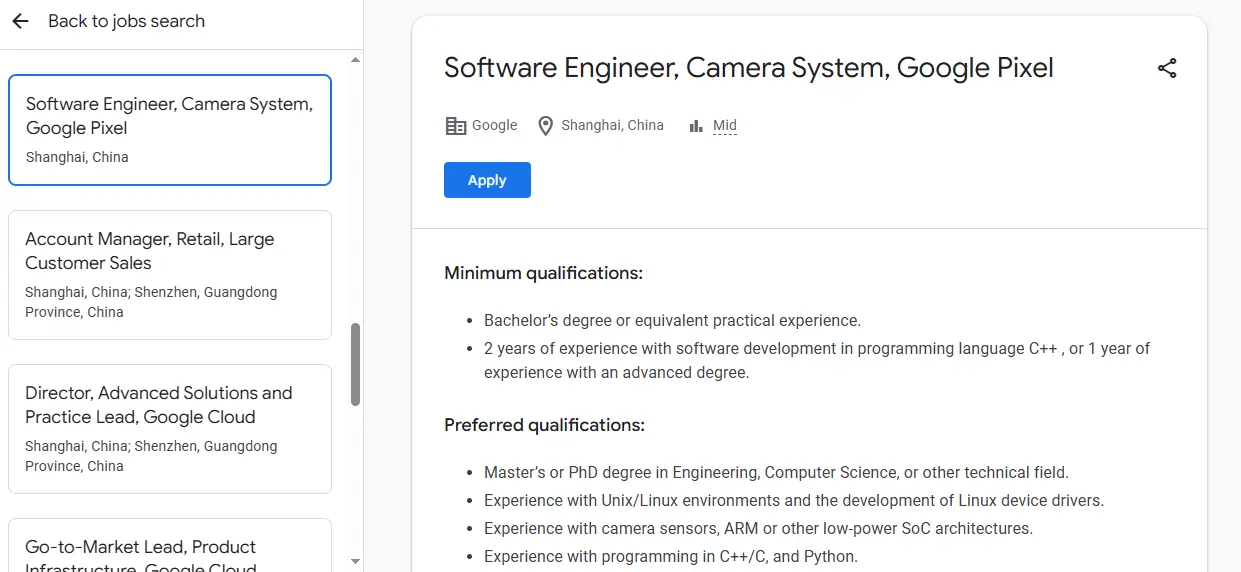Screen dimensions: 1241x572
Task: Click "Shanghai, China" in the job detail header
Action: click(612, 126)
